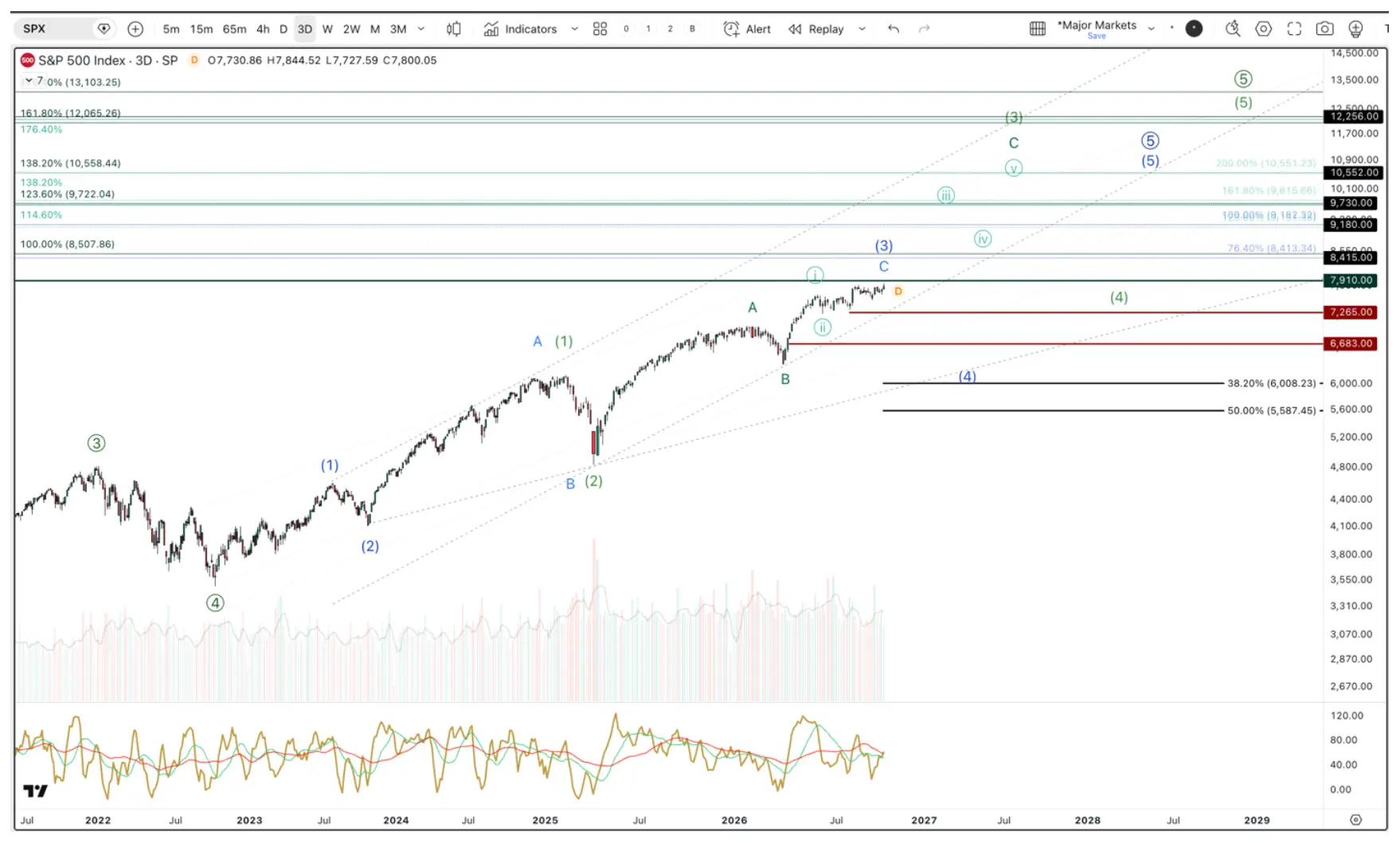Open the TradingView logo bottom left
The width and height of the screenshot is (1400, 843).
[x=35, y=791]
